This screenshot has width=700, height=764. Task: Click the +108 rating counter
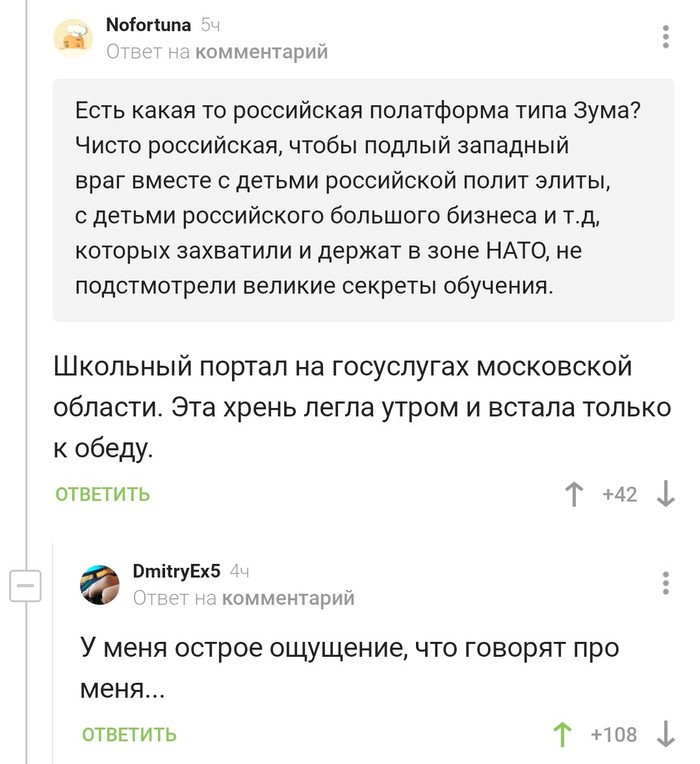coord(614,734)
